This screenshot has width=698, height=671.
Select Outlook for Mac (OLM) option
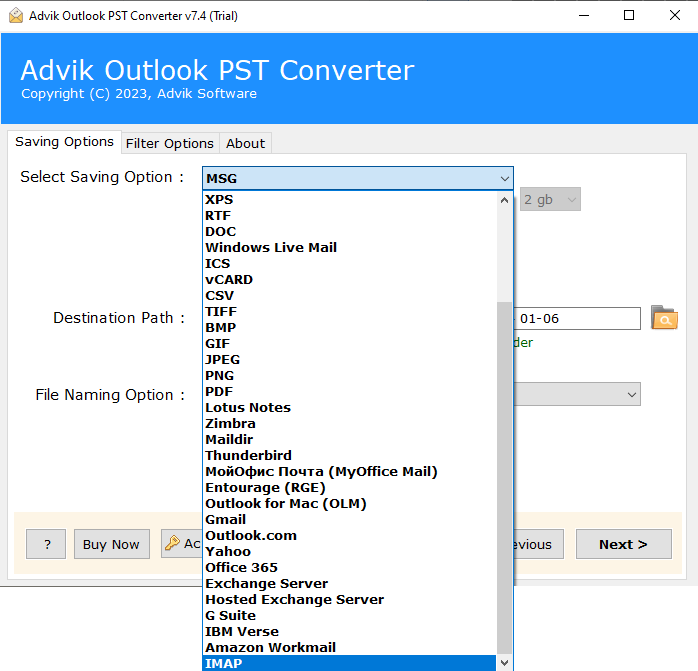(x=349, y=504)
